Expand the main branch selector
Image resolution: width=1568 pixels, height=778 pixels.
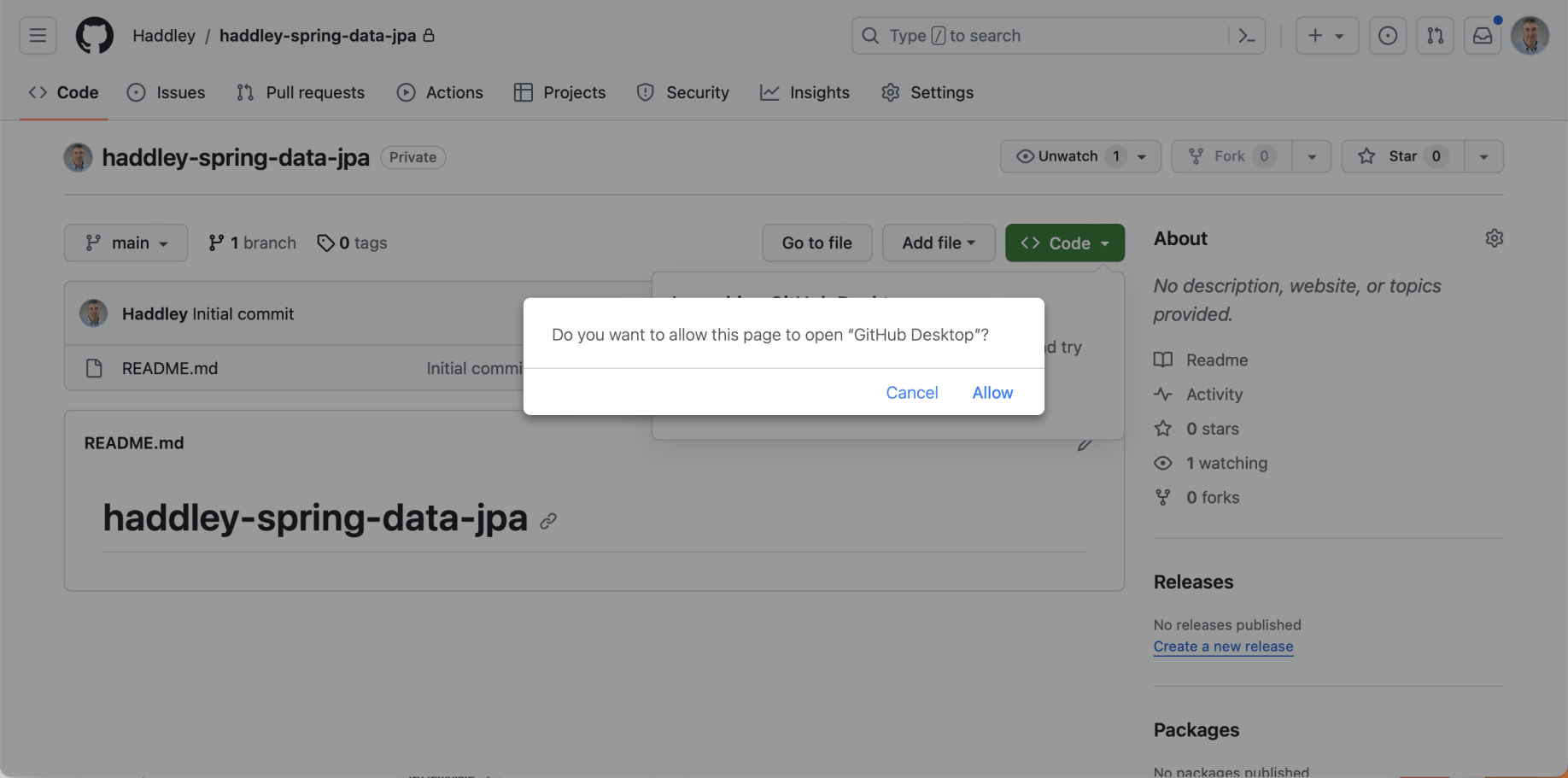126,243
